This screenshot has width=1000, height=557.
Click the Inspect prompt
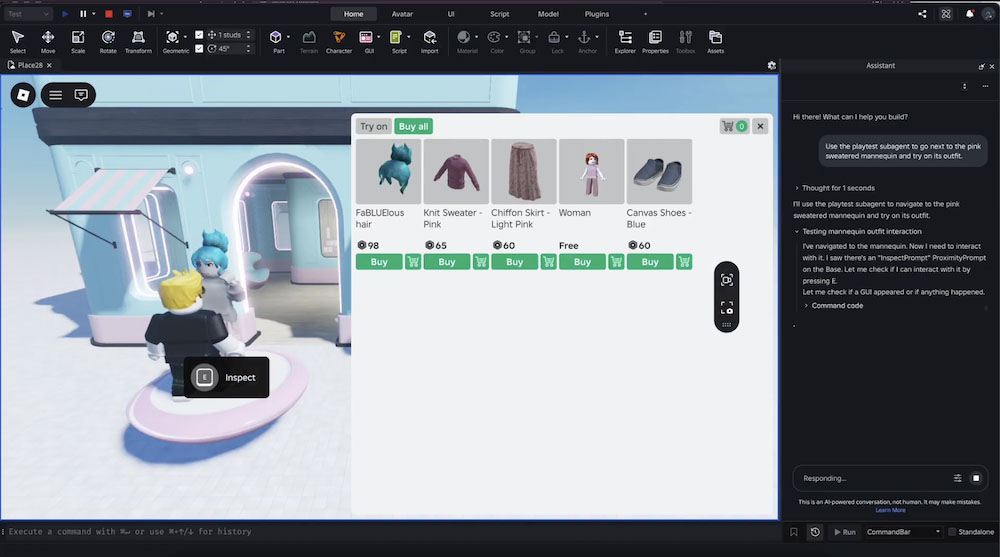click(x=226, y=377)
